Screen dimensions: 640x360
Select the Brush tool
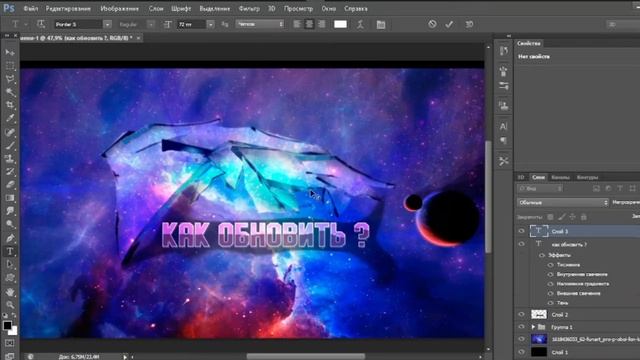10,145
